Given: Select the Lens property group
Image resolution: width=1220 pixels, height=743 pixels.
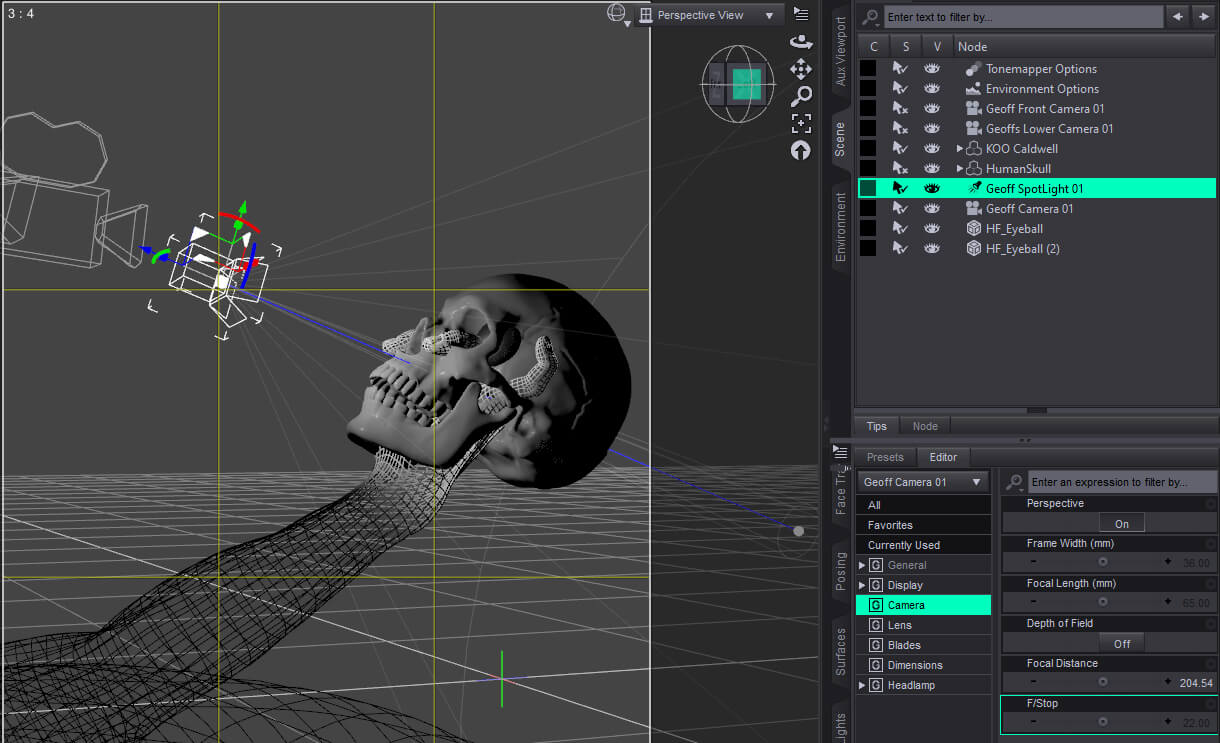Looking at the screenshot, I should point(923,625).
